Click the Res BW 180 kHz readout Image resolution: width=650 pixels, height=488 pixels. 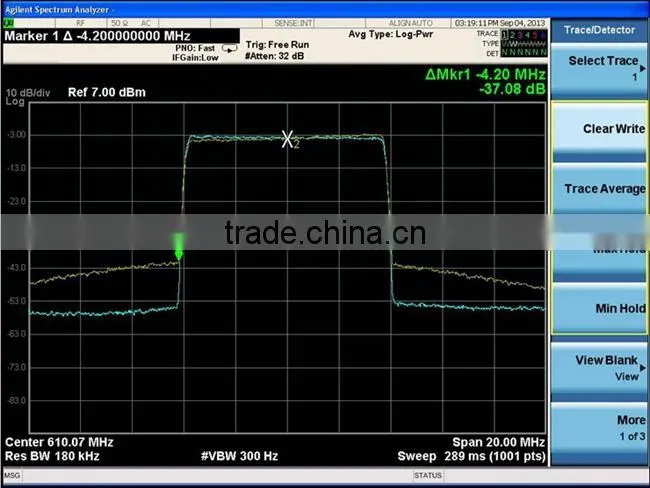[52, 456]
